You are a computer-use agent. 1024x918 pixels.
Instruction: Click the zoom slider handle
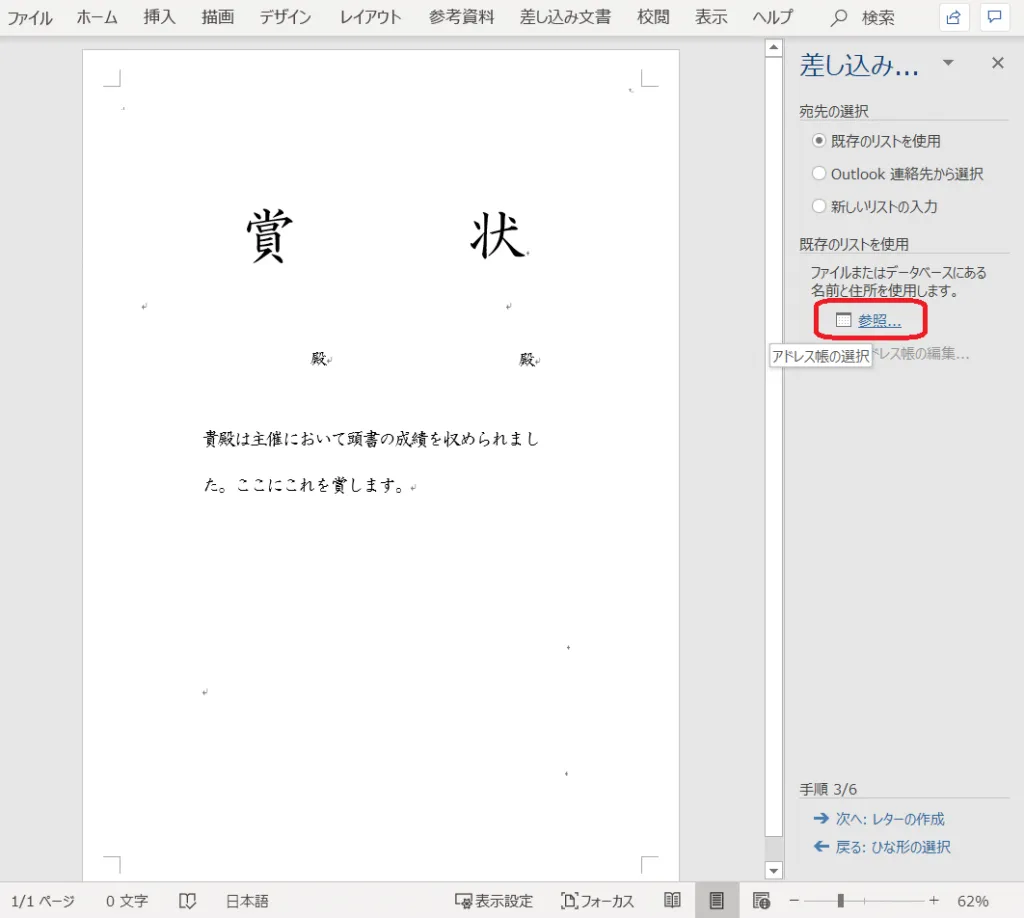coord(841,901)
